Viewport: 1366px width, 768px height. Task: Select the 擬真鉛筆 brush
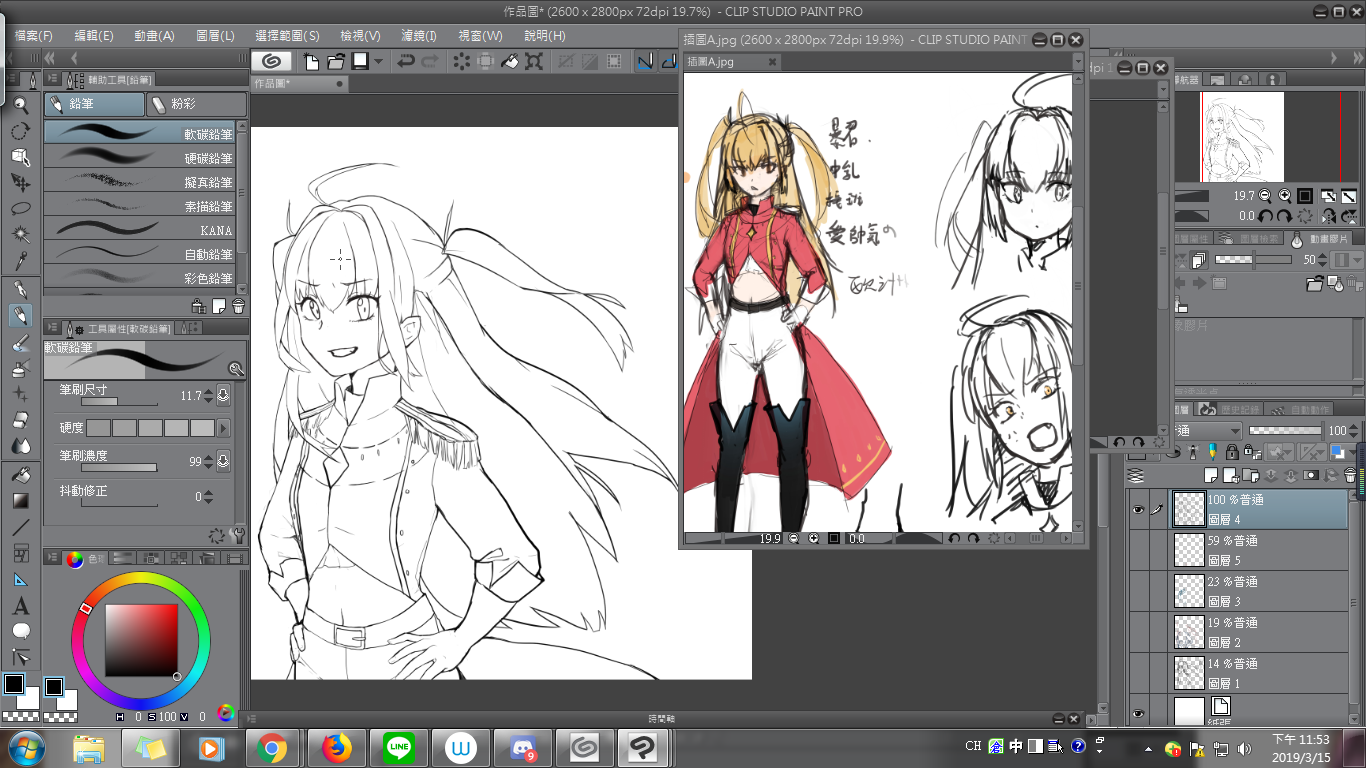coord(140,182)
